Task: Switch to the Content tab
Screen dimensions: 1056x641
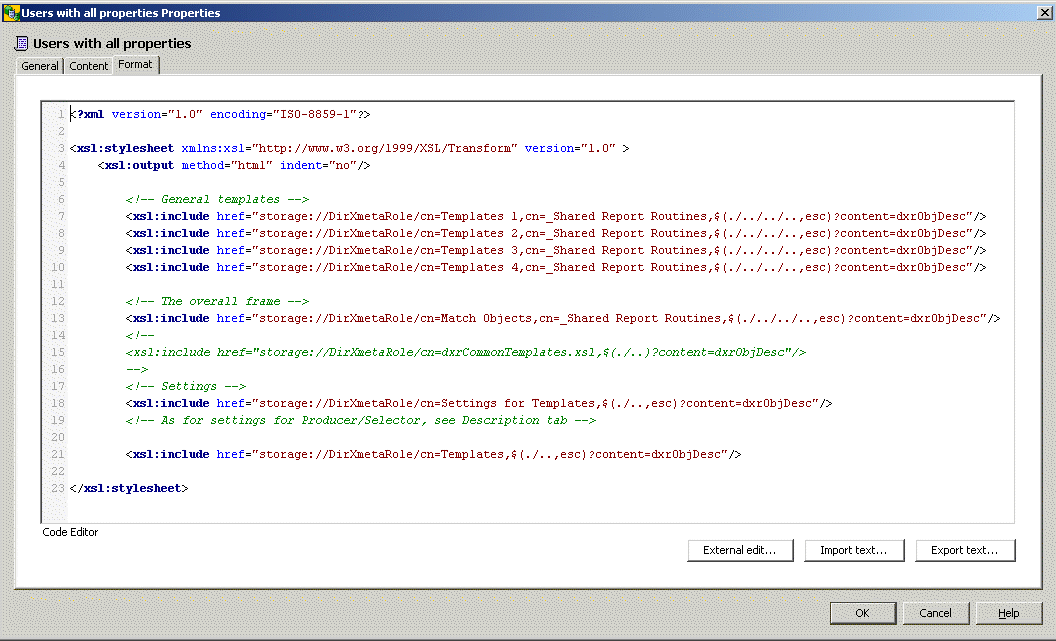Action: click(88, 65)
